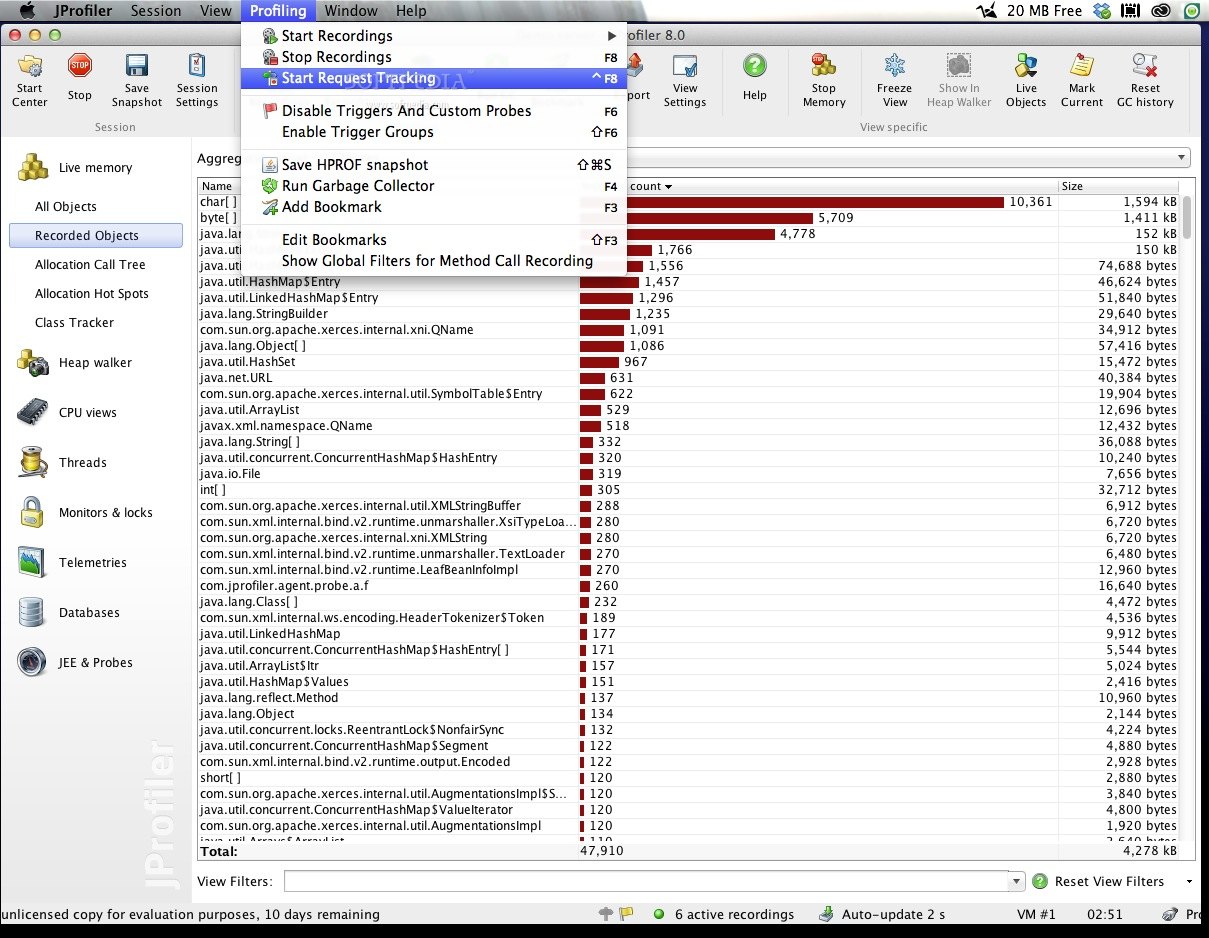Sort by the Size column header
Image resolution: width=1209 pixels, height=938 pixels.
point(1117,186)
